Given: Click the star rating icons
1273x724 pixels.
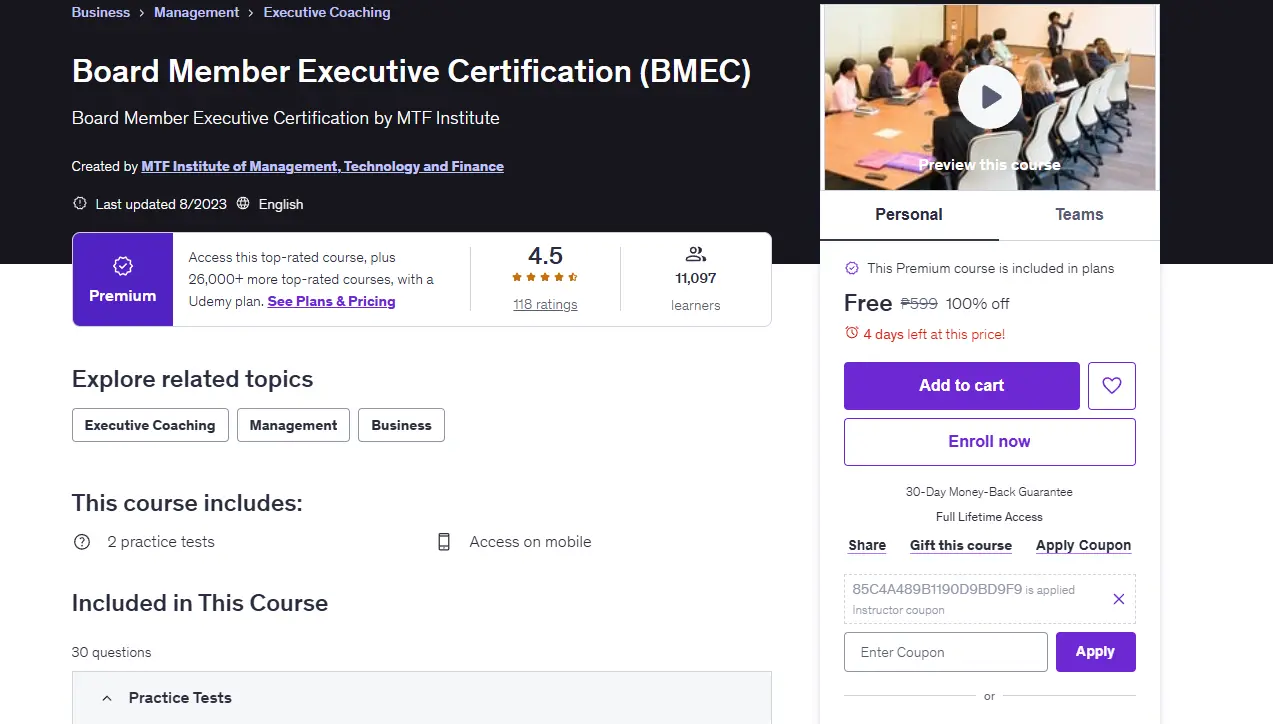Looking at the screenshot, I should coord(545,278).
